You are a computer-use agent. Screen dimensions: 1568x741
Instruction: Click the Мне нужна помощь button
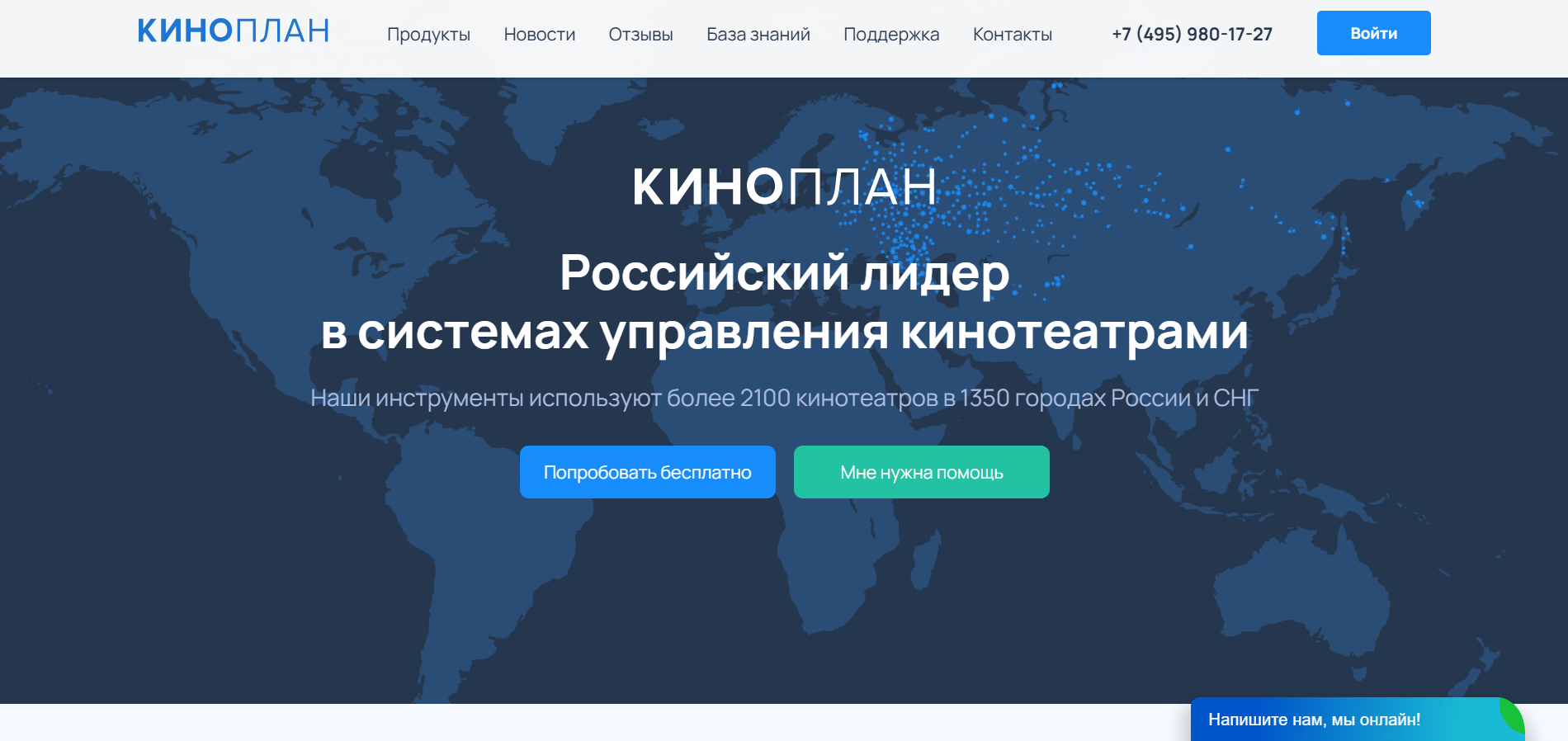[x=922, y=472]
